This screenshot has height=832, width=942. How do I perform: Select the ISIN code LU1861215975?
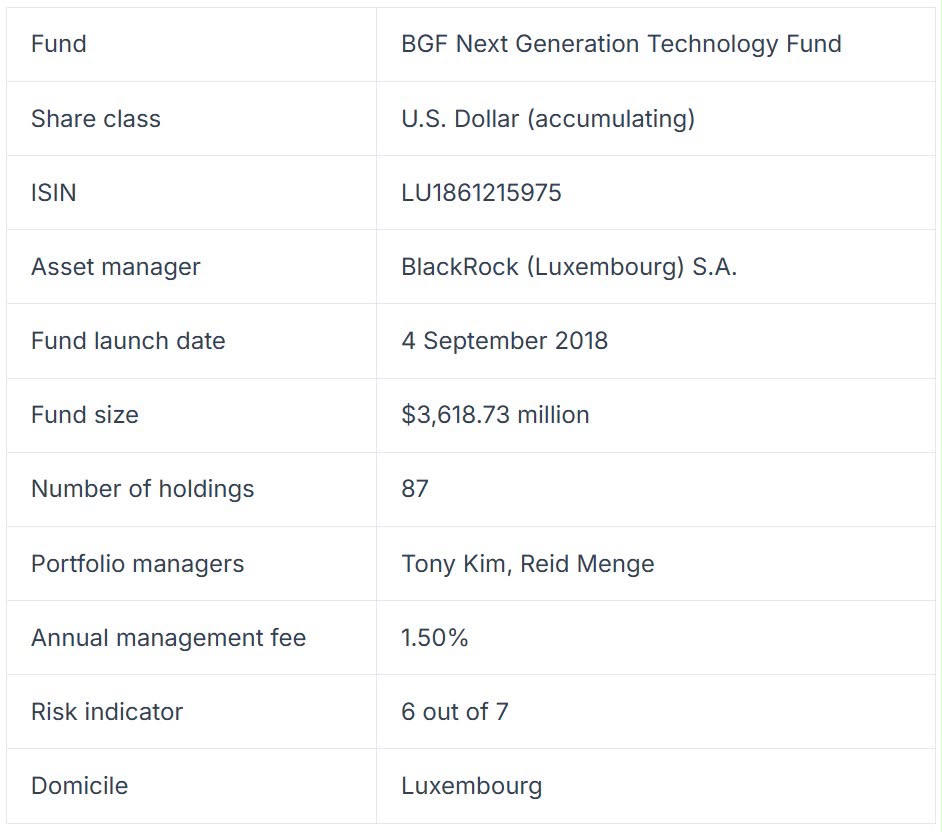click(x=481, y=193)
